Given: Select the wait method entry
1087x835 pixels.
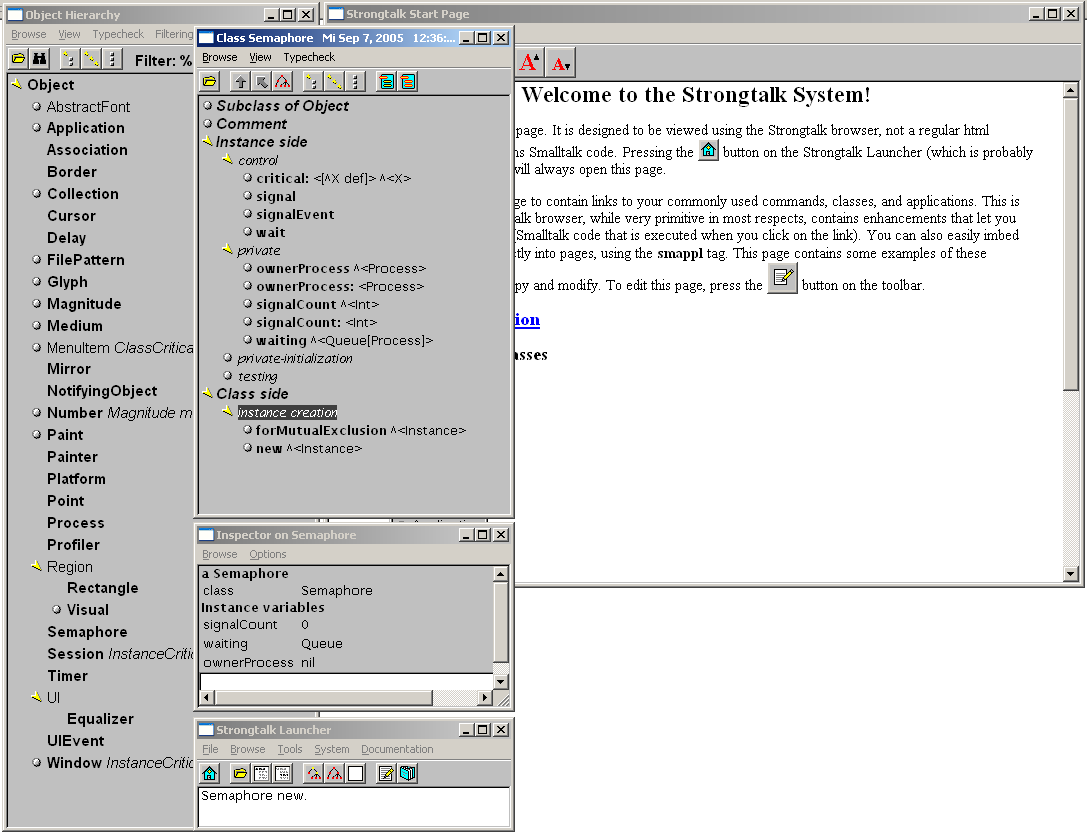Looking at the screenshot, I should pyautogui.click(x=270, y=232).
